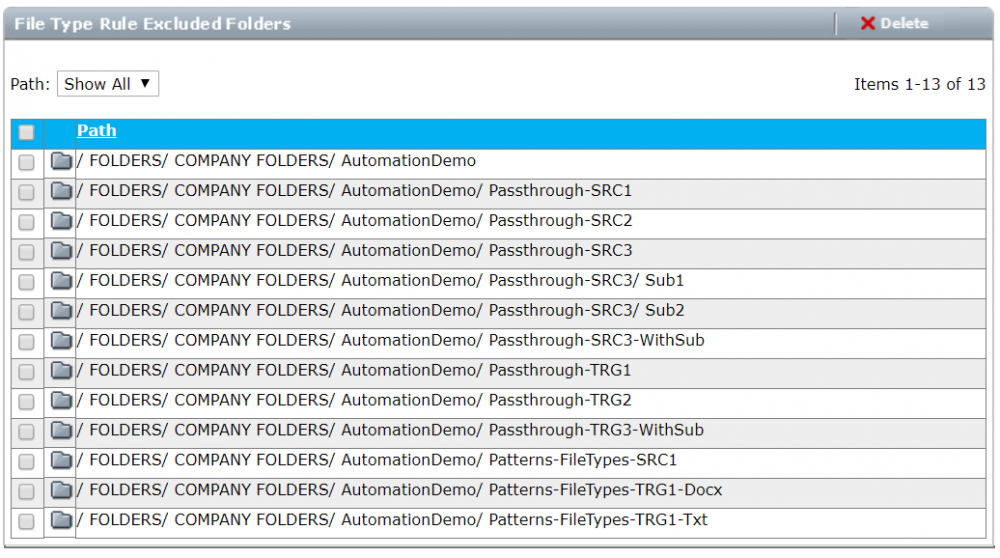This screenshot has width=1000, height=558.
Task: Click folder icon beside Passthrough-TRG1
Action: click(x=62, y=371)
